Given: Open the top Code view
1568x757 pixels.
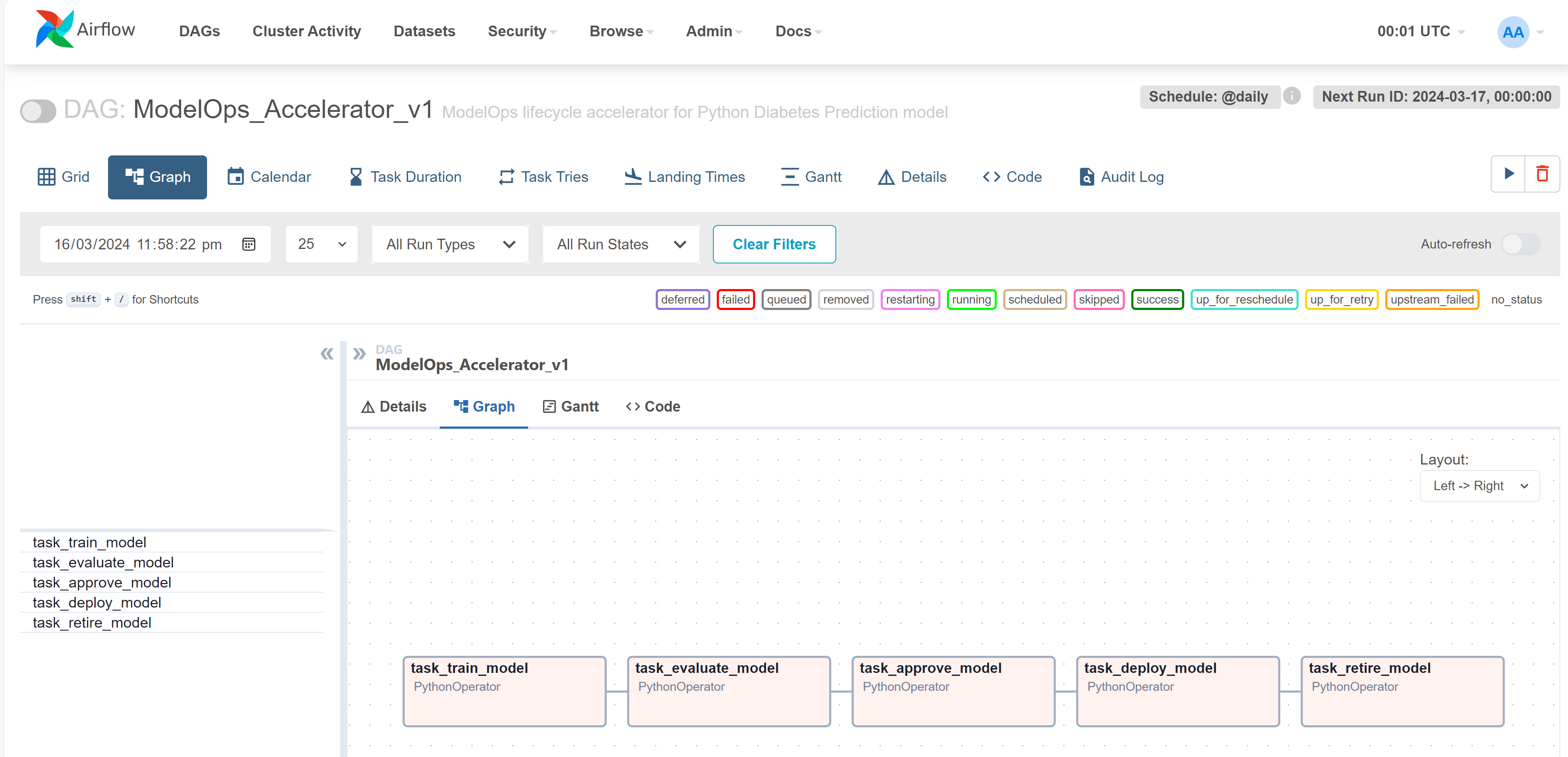Looking at the screenshot, I should (x=1012, y=177).
